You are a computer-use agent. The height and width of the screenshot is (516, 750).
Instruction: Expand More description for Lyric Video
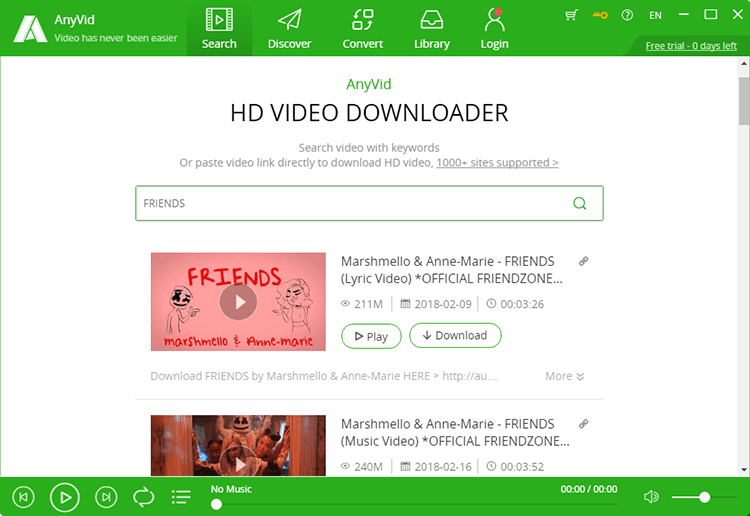[564, 376]
